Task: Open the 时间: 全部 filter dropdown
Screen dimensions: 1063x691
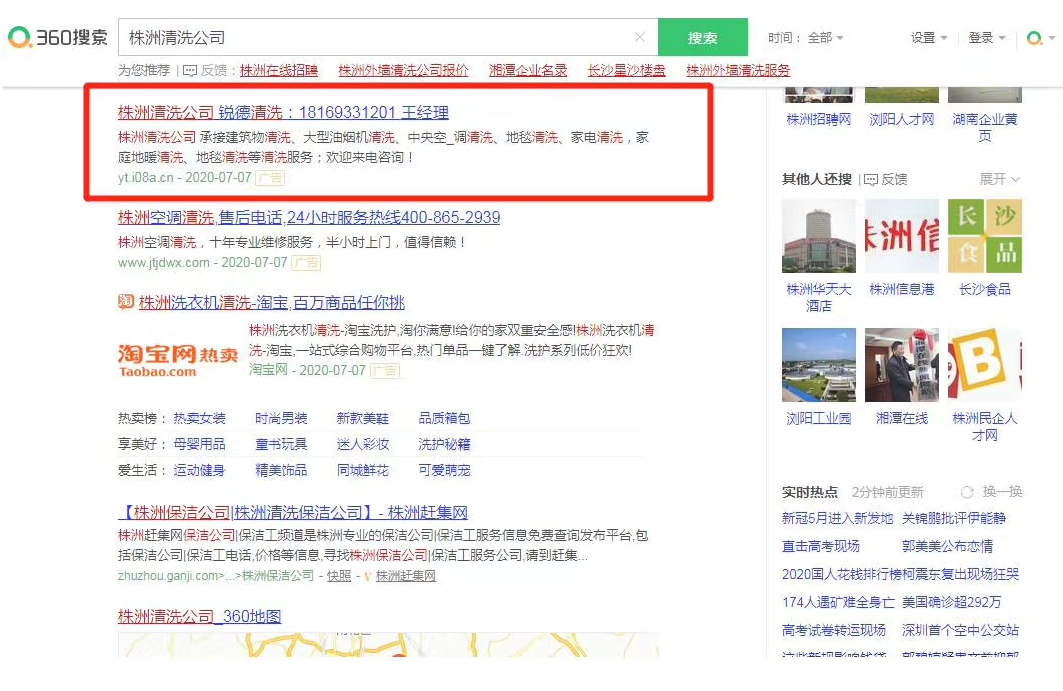Action: (805, 38)
